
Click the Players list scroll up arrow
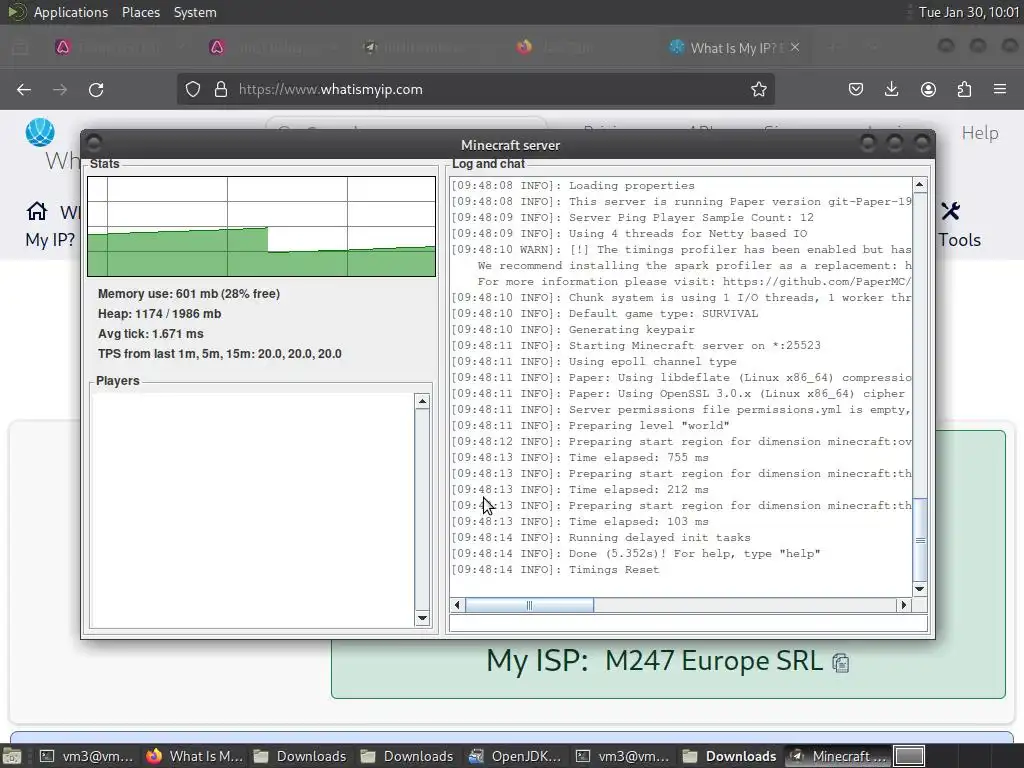click(x=422, y=402)
